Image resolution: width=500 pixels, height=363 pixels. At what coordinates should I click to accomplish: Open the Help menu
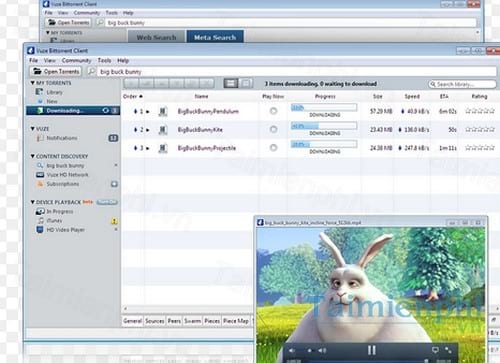coord(123,60)
